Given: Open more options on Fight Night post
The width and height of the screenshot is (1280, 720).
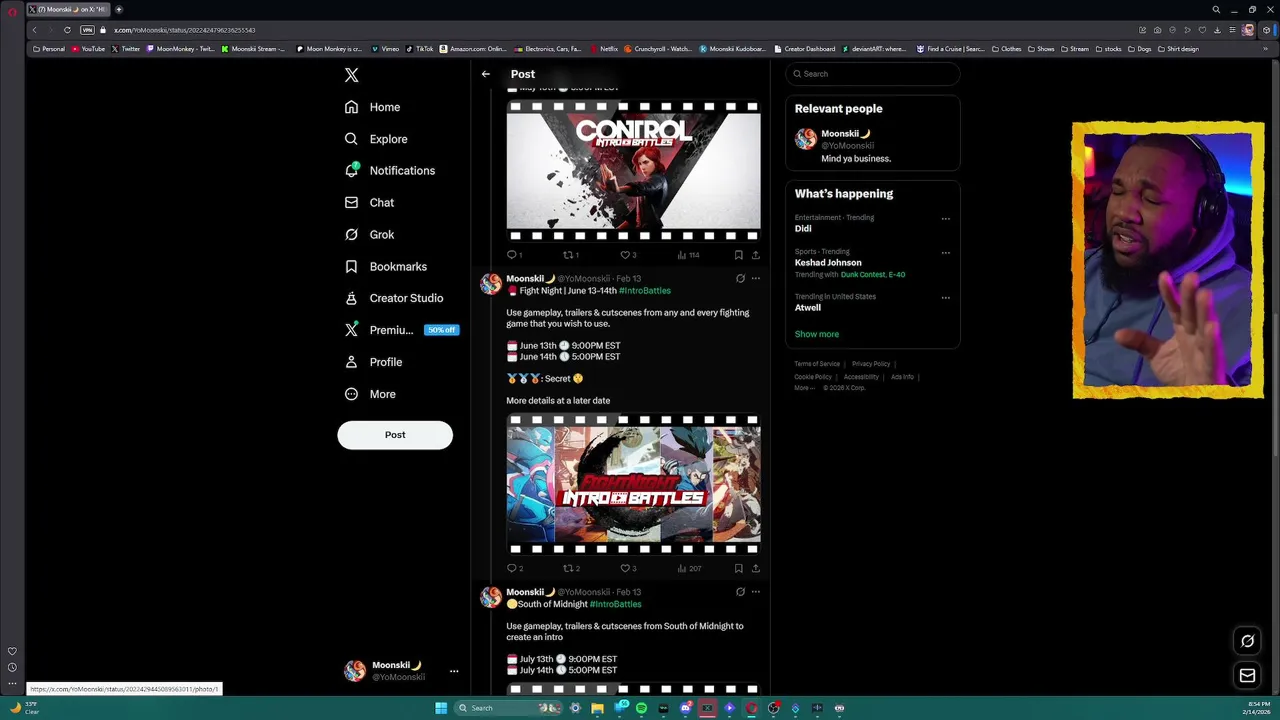Looking at the screenshot, I should coord(756,279).
